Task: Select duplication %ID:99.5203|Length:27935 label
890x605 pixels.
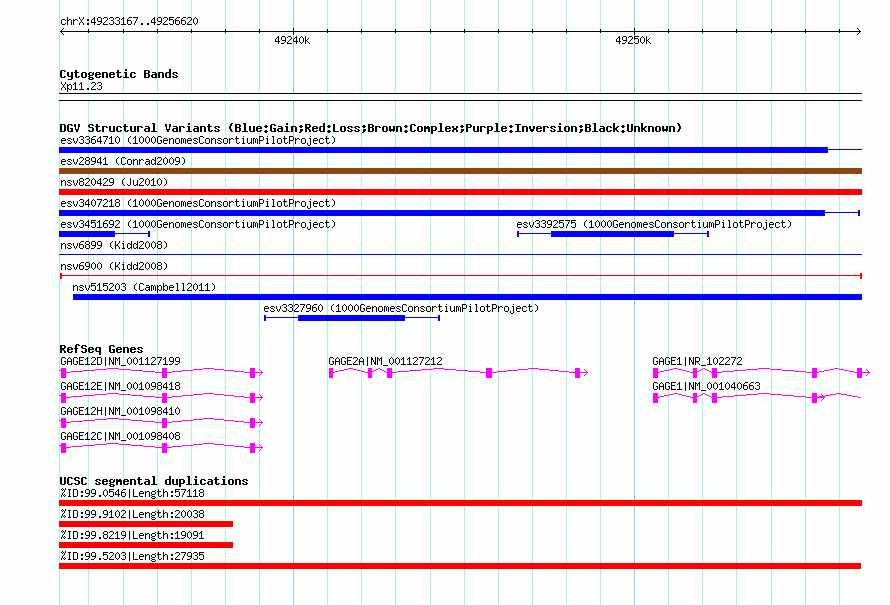Action: click(x=132, y=556)
